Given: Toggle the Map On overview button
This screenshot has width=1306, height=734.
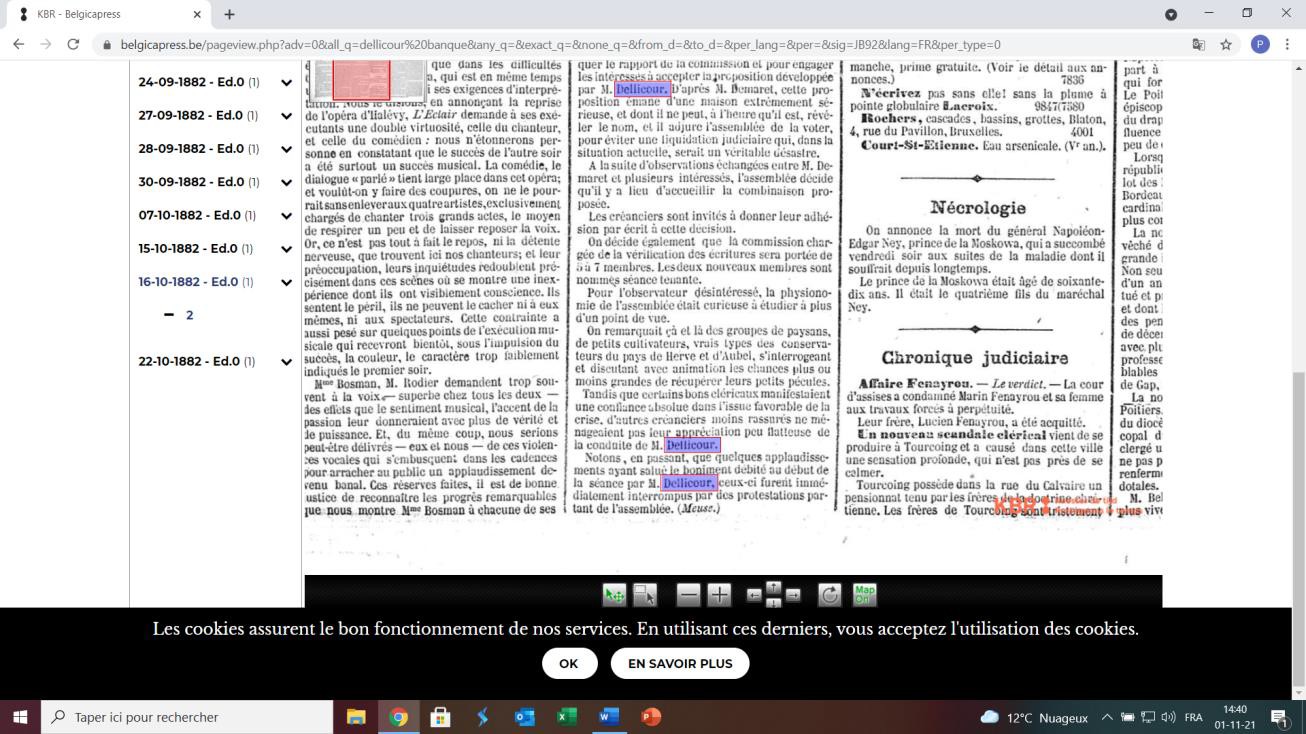Looking at the screenshot, I should pos(864,595).
